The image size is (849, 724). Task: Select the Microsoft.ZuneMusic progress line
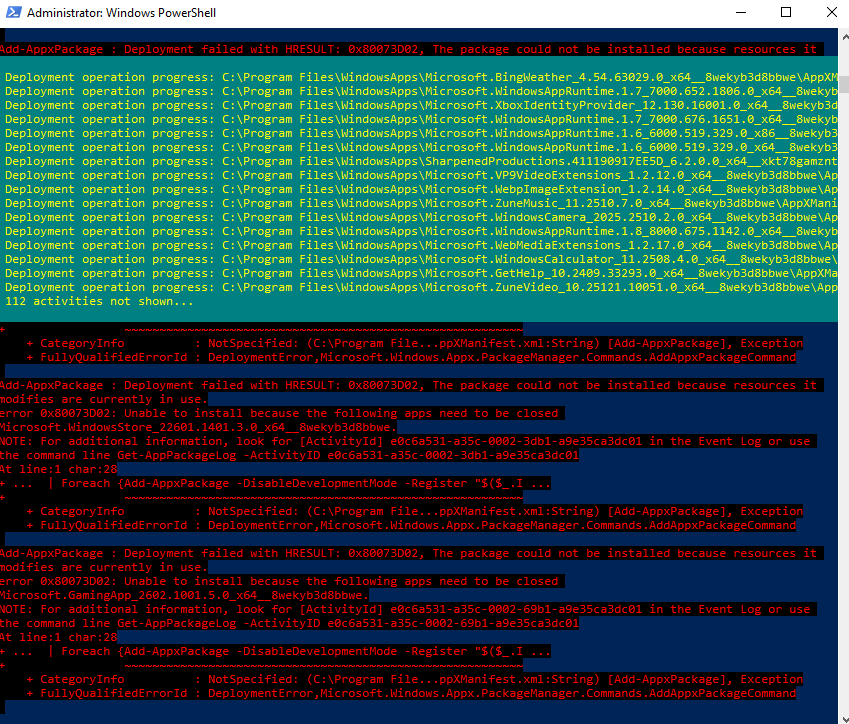pyautogui.click(x=421, y=203)
